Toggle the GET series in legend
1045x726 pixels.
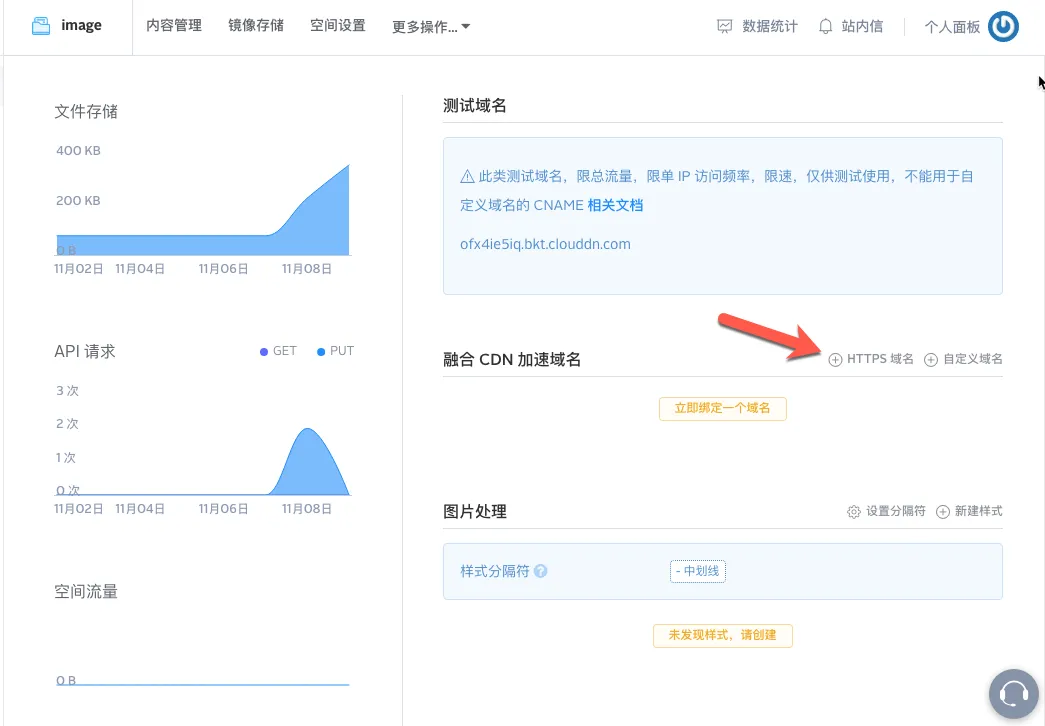[278, 351]
